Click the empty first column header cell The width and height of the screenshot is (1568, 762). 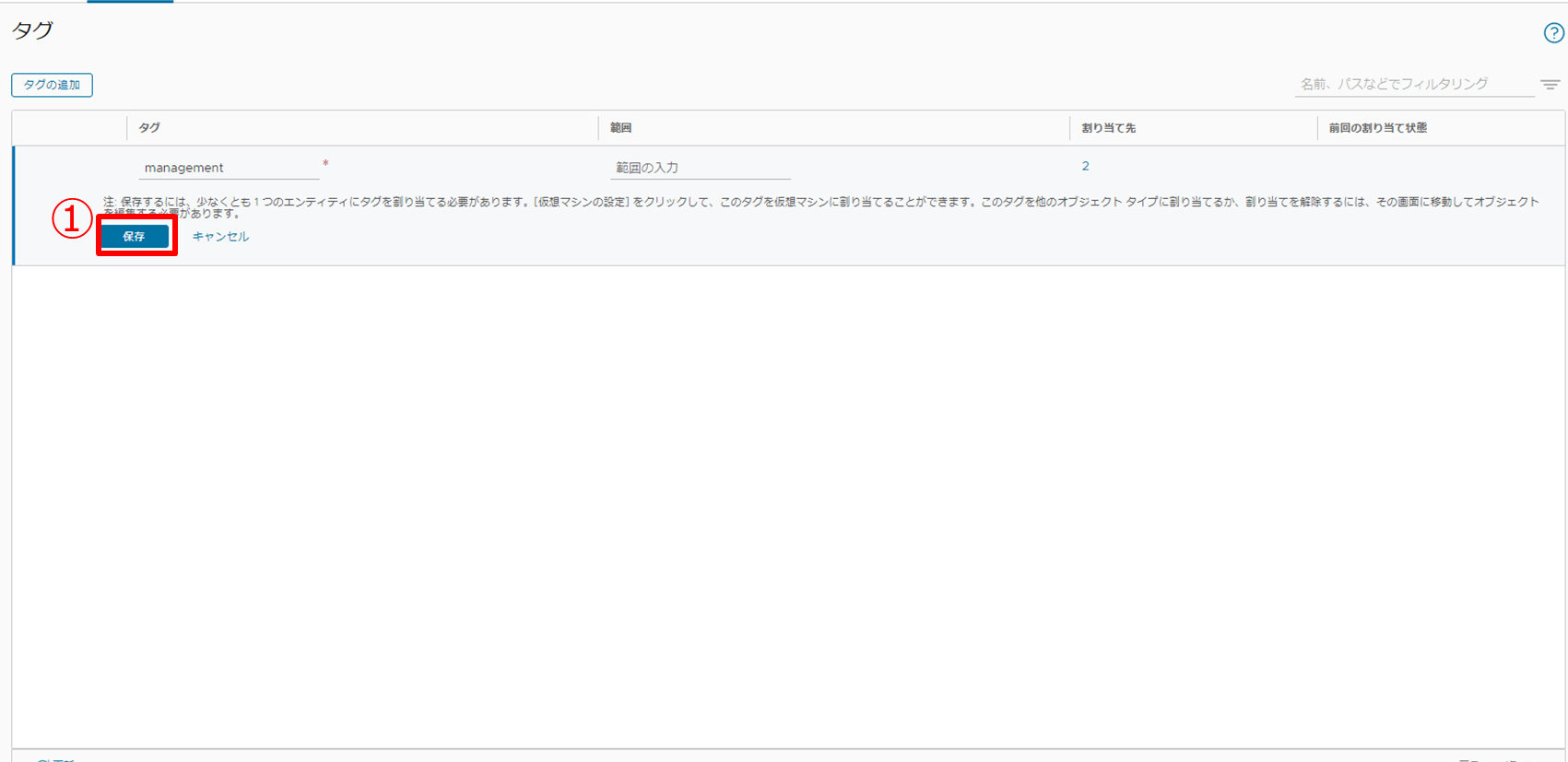coord(69,128)
